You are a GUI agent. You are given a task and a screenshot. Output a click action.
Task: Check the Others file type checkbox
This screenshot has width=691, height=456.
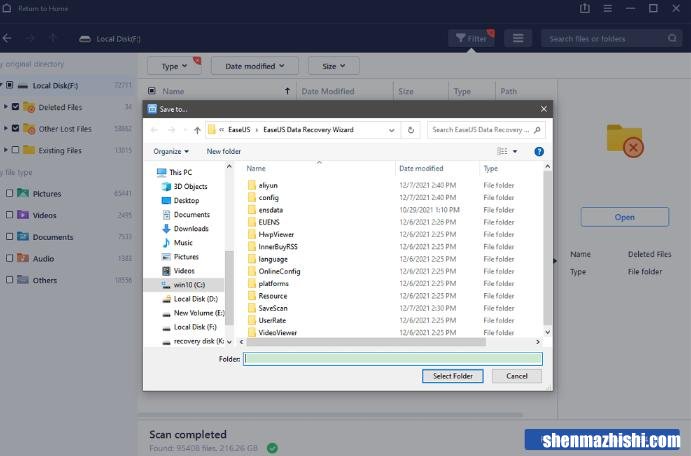[x=9, y=280]
